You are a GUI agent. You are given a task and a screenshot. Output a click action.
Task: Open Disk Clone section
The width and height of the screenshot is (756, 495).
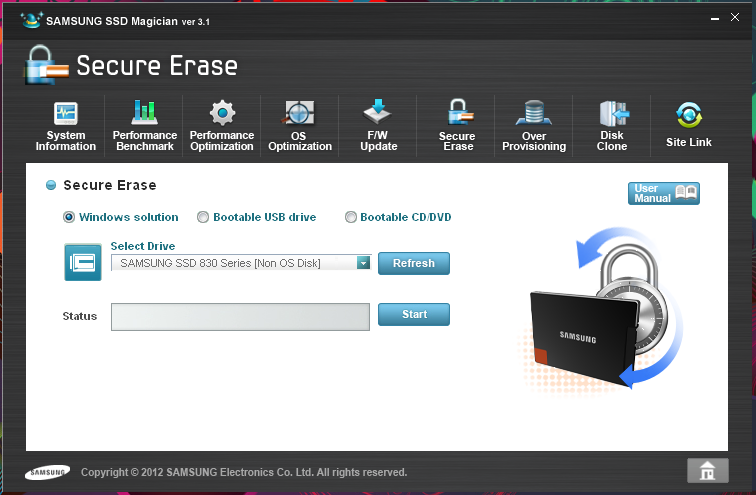pyautogui.click(x=612, y=126)
